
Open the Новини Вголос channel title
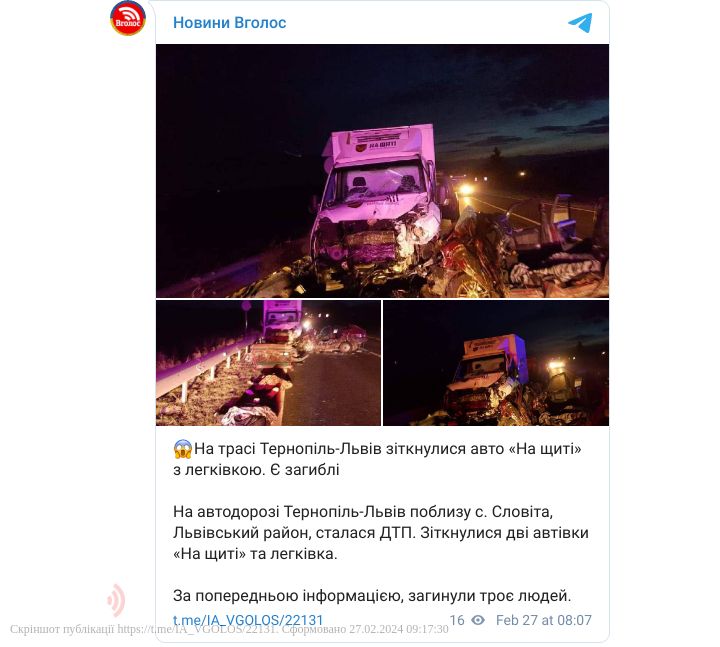pos(229,23)
